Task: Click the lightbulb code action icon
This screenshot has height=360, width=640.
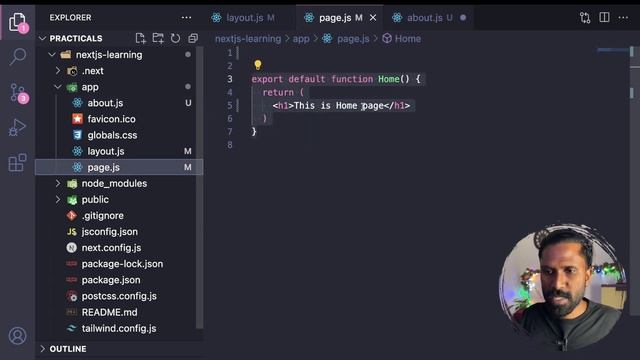Action: point(258,64)
